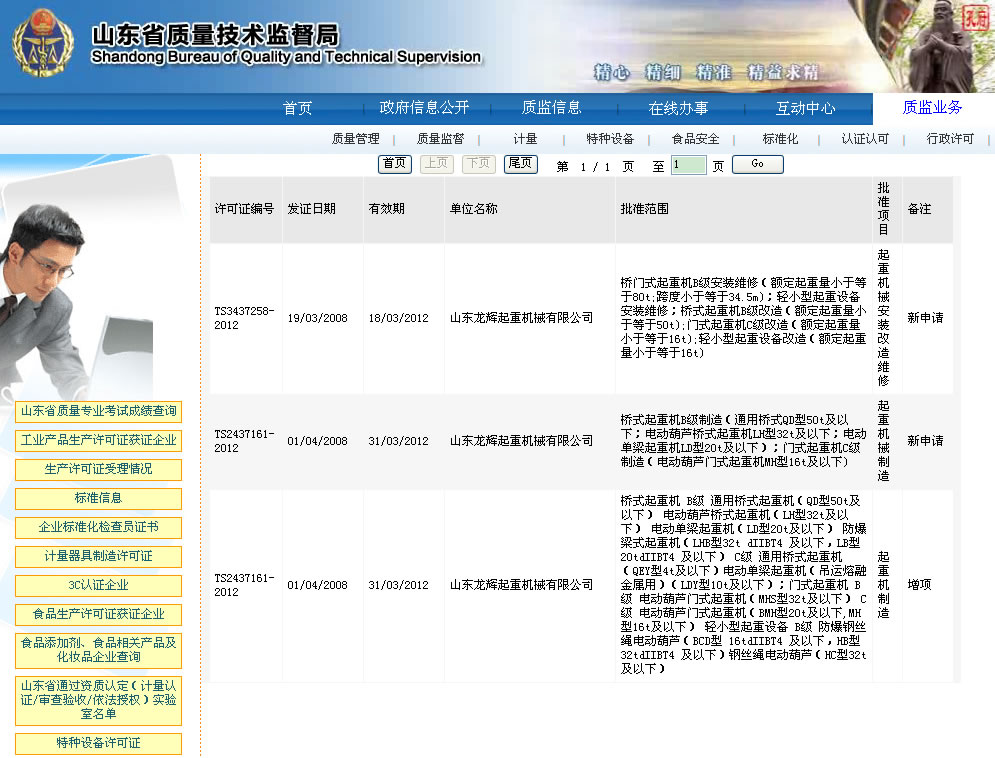Click the 首页 pagination button

pos(393,163)
